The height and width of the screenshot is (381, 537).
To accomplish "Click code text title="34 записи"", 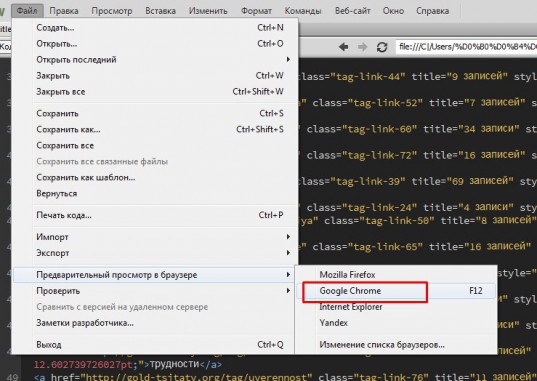I will pyautogui.click(x=471, y=129).
